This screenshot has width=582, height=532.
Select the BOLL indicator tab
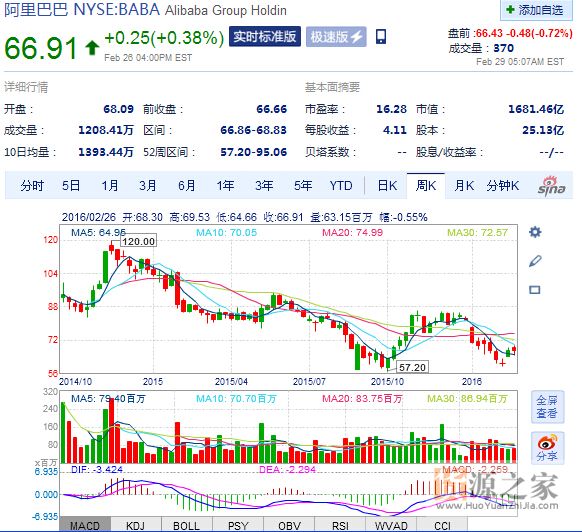click(x=187, y=525)
